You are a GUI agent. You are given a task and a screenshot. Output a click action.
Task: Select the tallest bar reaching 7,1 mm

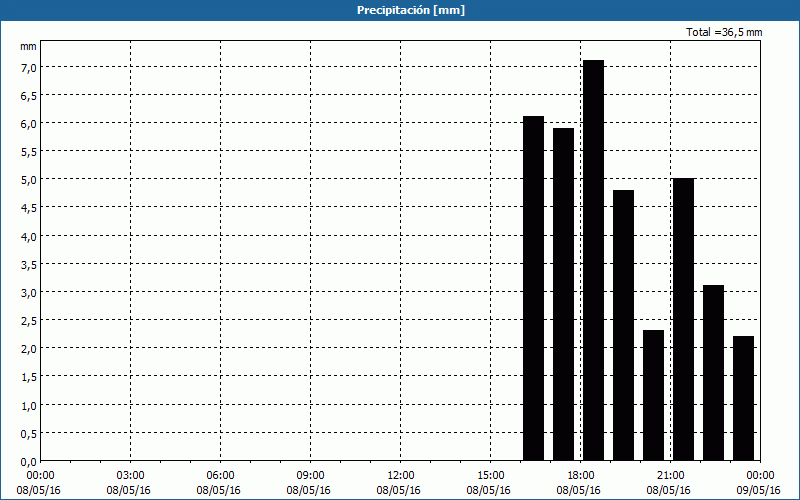click(x=593, y=260)
